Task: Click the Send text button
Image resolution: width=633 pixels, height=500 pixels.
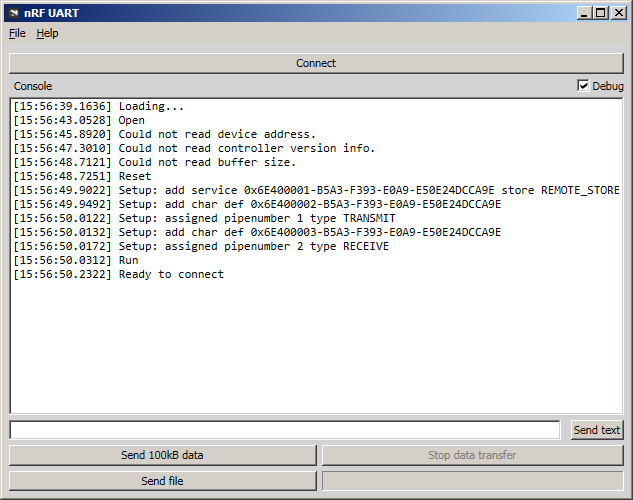Action: (x=597, y=430)
